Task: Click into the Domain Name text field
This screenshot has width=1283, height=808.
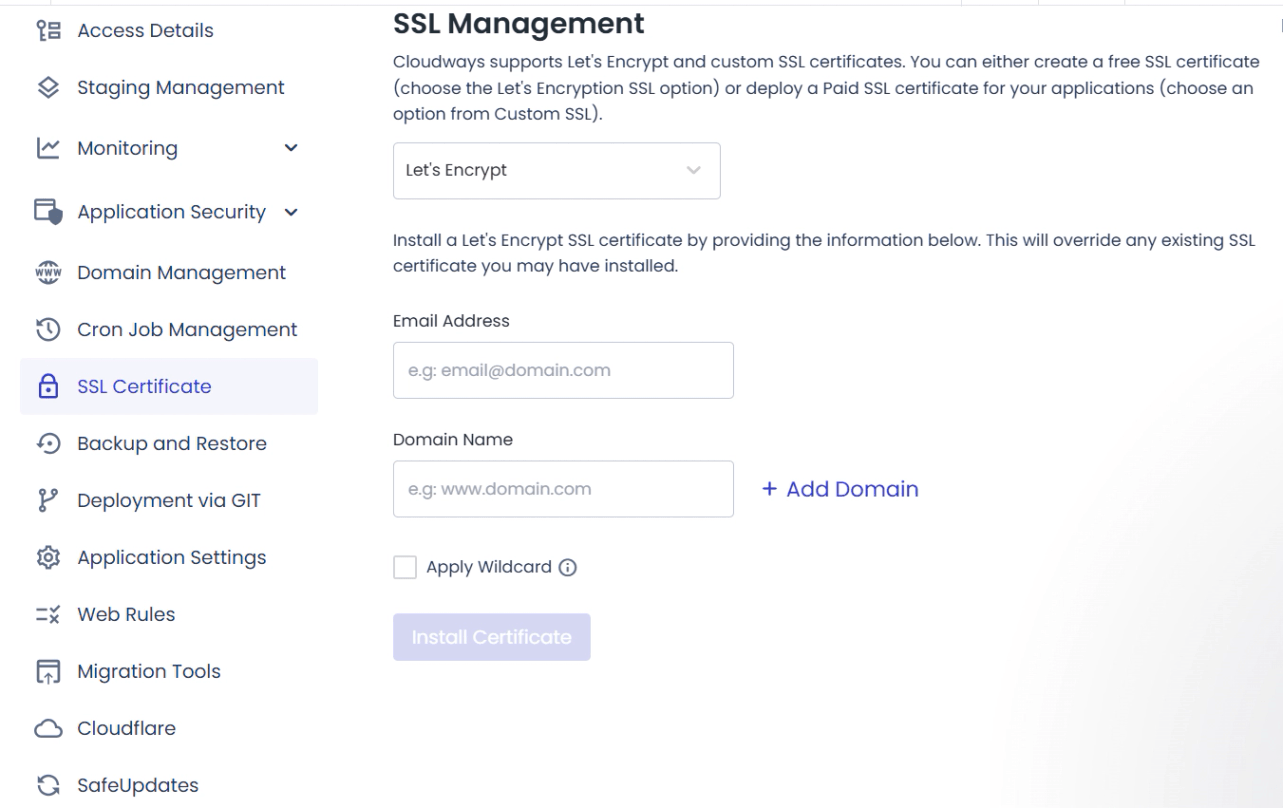Action: (563, 489)
